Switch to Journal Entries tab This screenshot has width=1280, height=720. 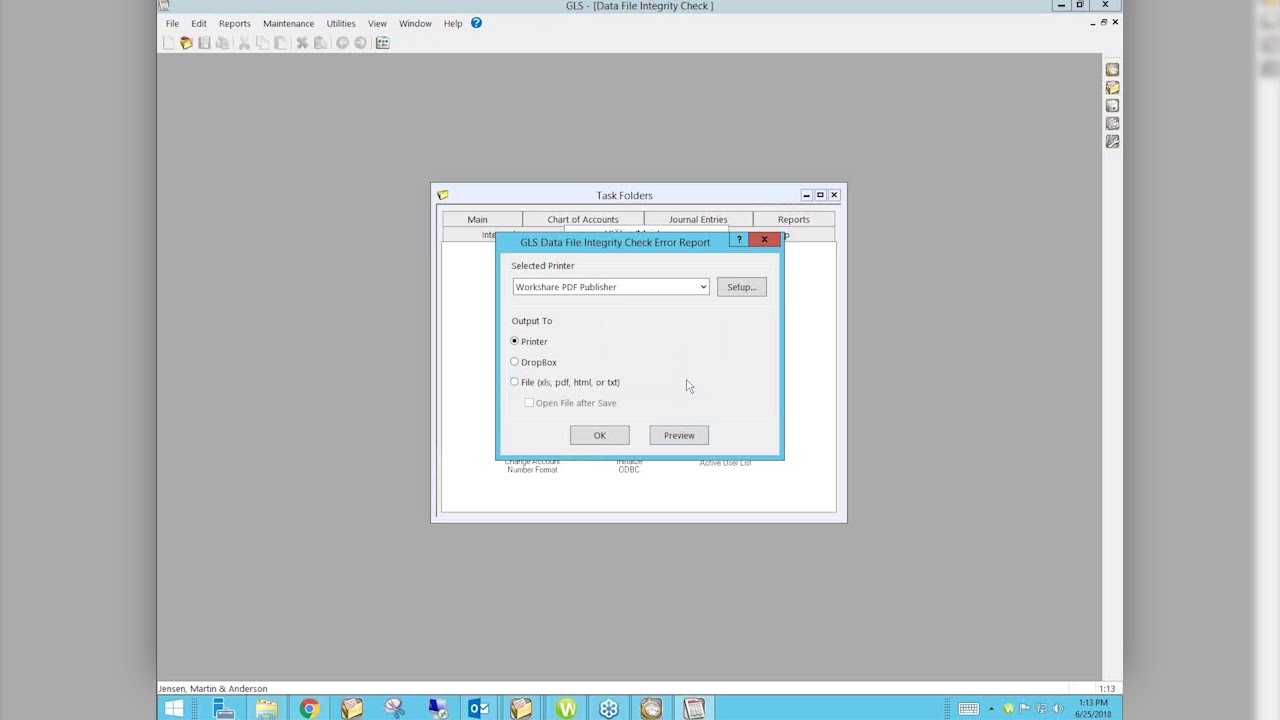pyautogui.click(x=698, y=219)
